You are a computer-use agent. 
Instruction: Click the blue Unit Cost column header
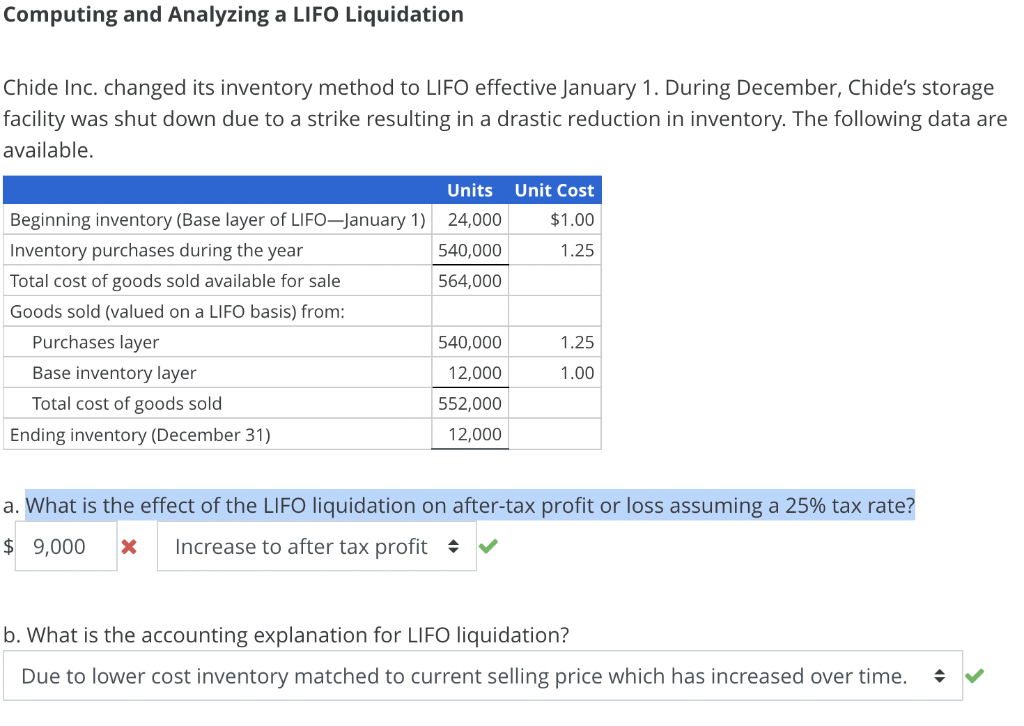point(554,190)
